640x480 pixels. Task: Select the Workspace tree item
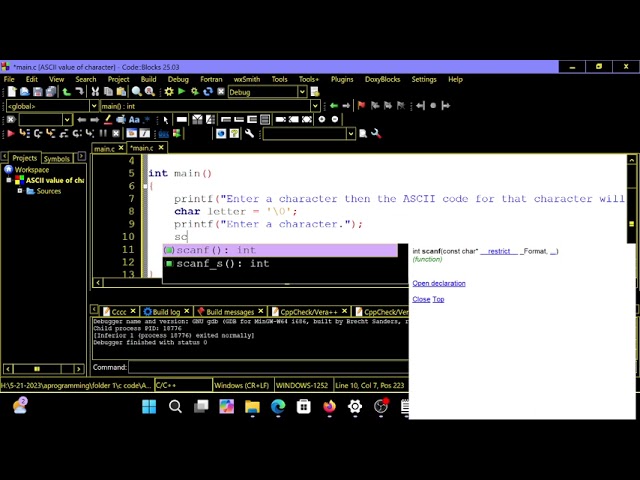point(31,169)
